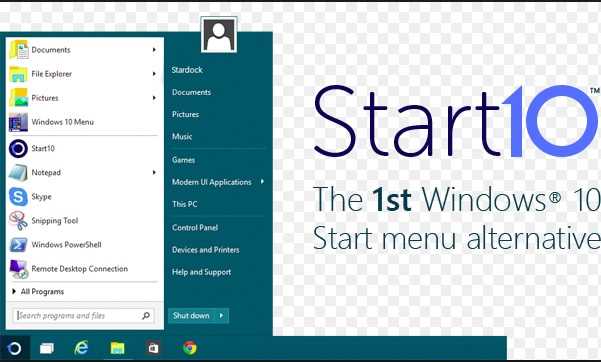Open Help and Support
The width and height of the screenshot is (601, 362).
(202, 272)
